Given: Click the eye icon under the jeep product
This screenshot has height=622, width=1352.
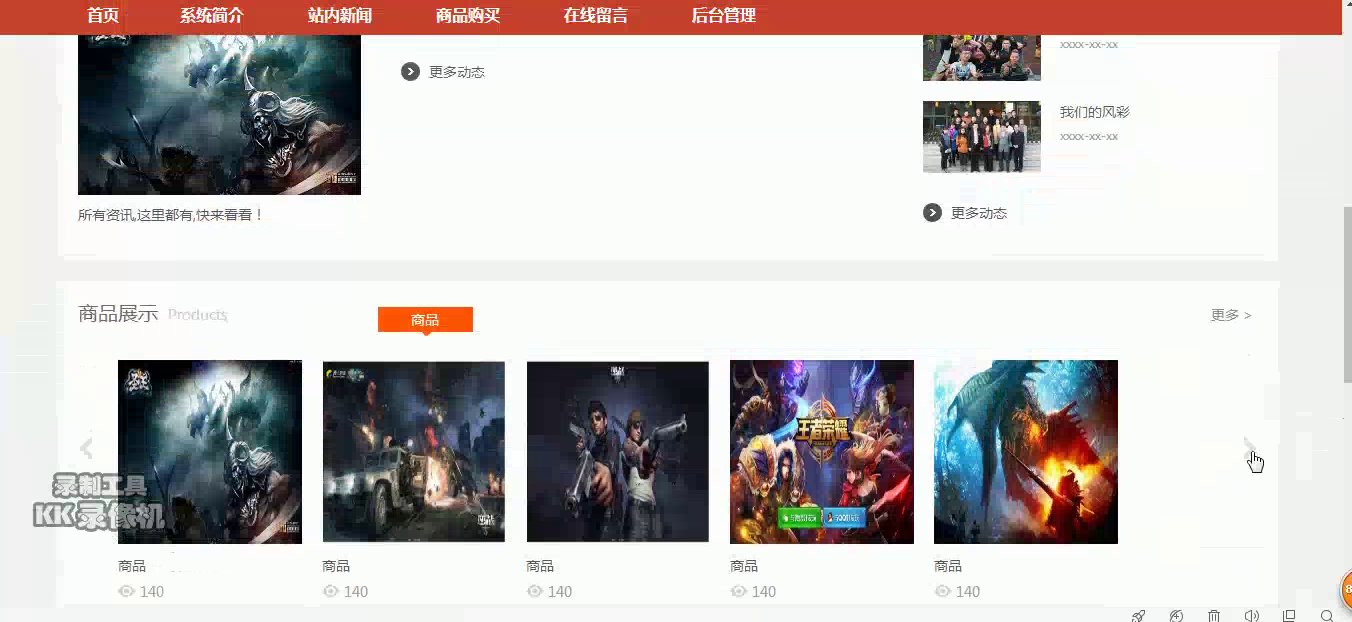Looking at the screenshot, I should tap(330, 591).
